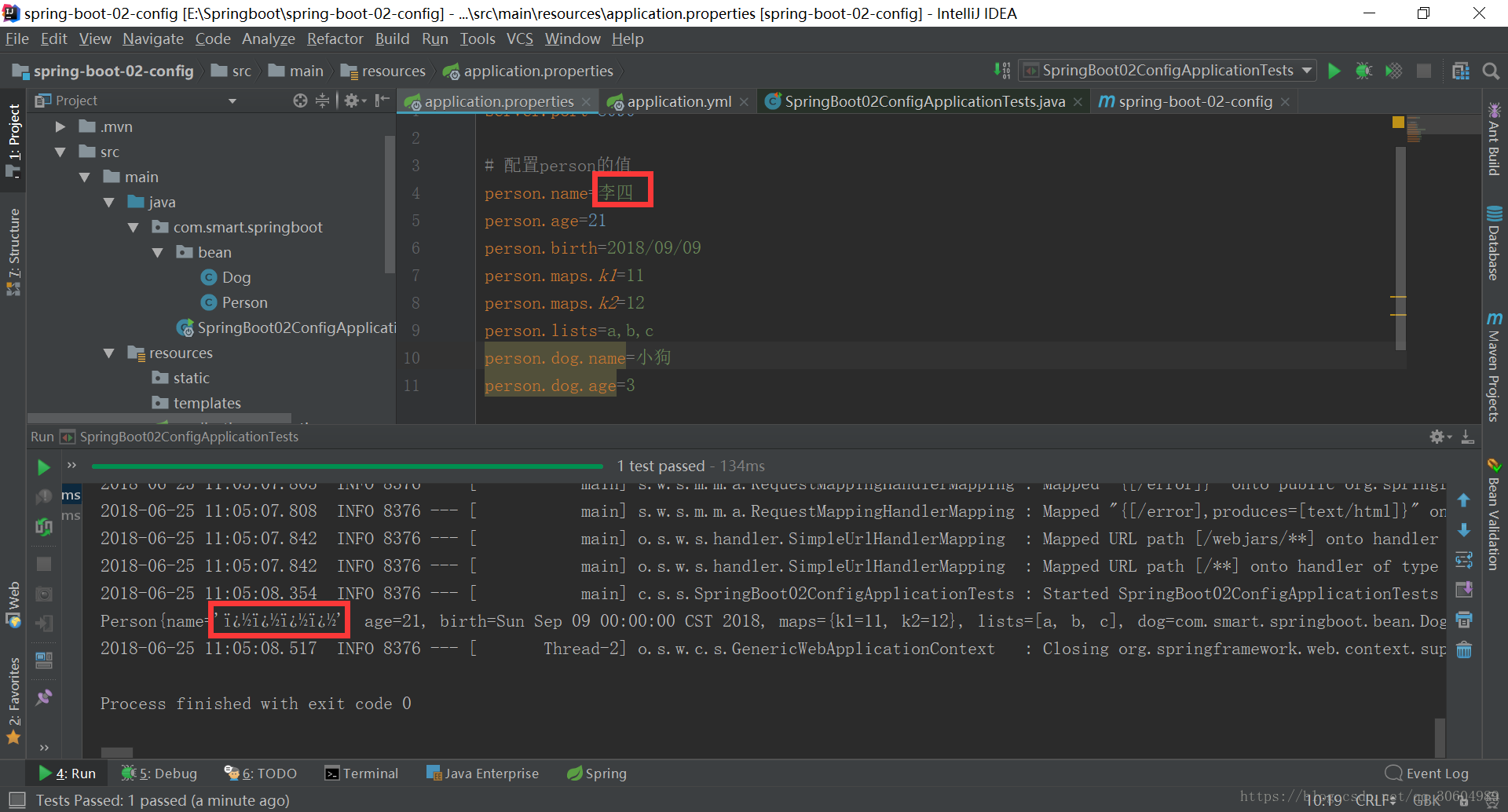Image resolution: width=1508 pixels, height=812 pixels.
Task: Click the Exit icon in the Run panel
Action: (x=44, y=624)
